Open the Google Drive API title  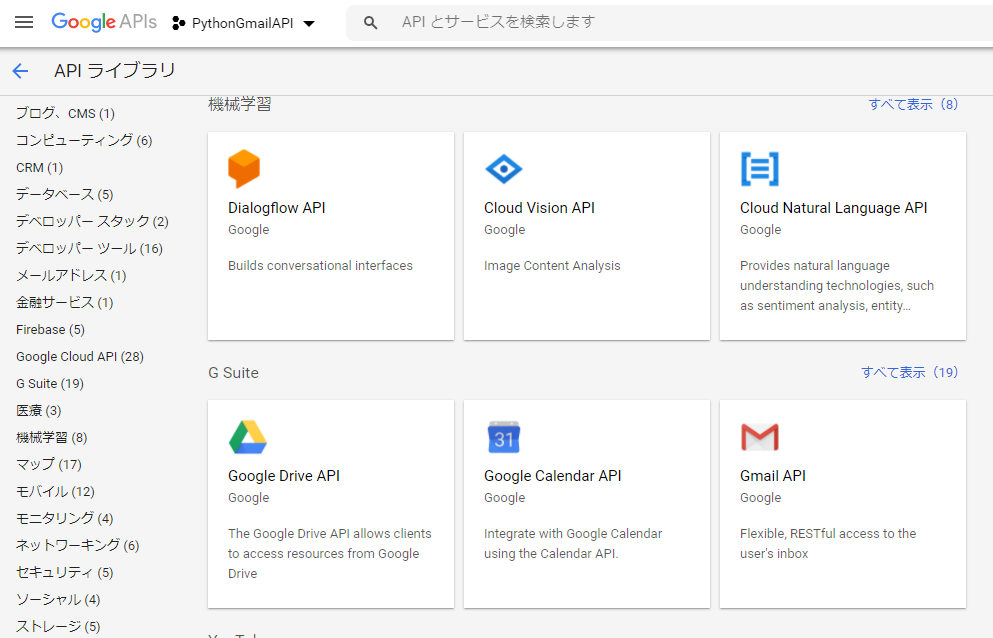tap(284, 476)
